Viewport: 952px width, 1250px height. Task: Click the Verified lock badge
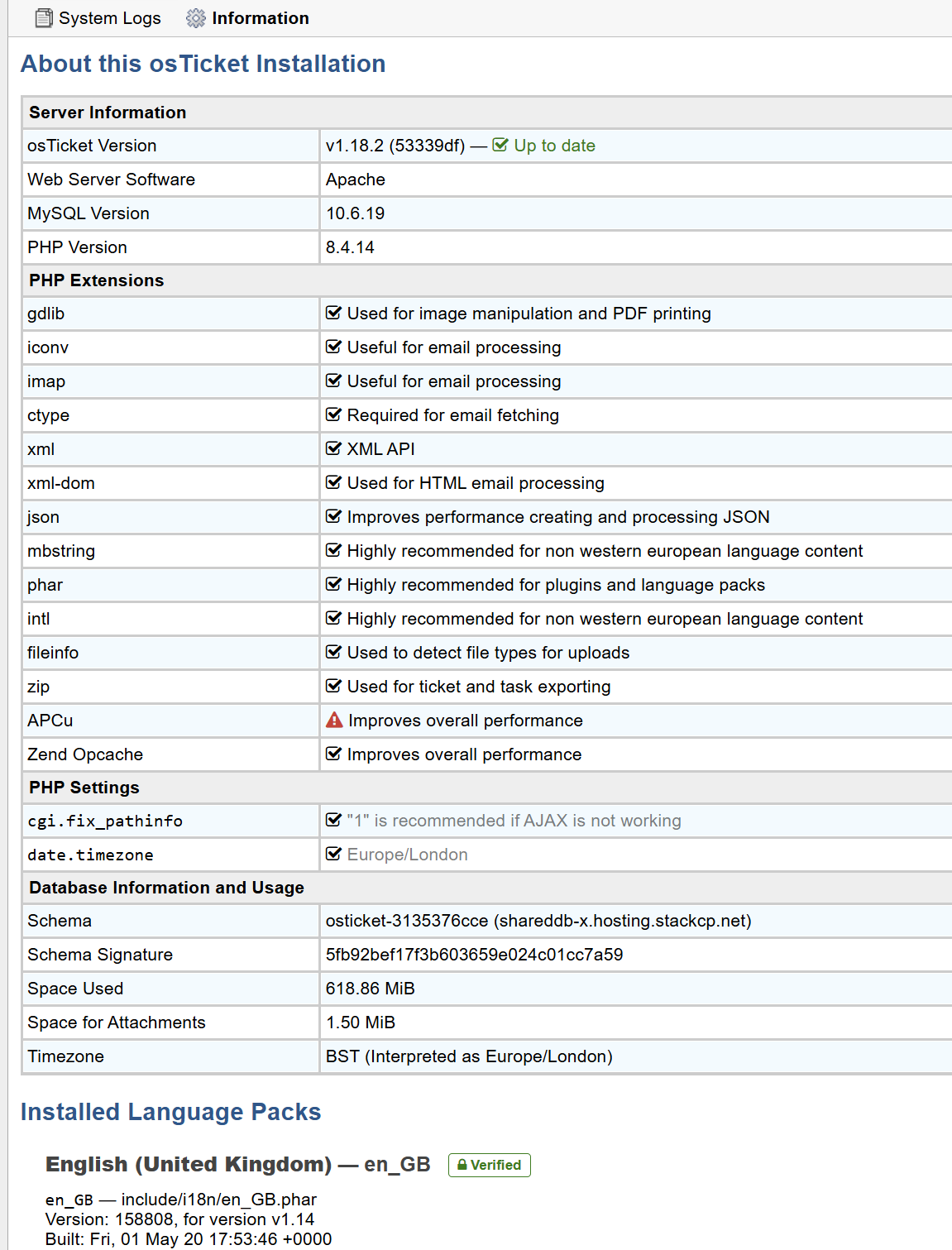[489, 1165]
